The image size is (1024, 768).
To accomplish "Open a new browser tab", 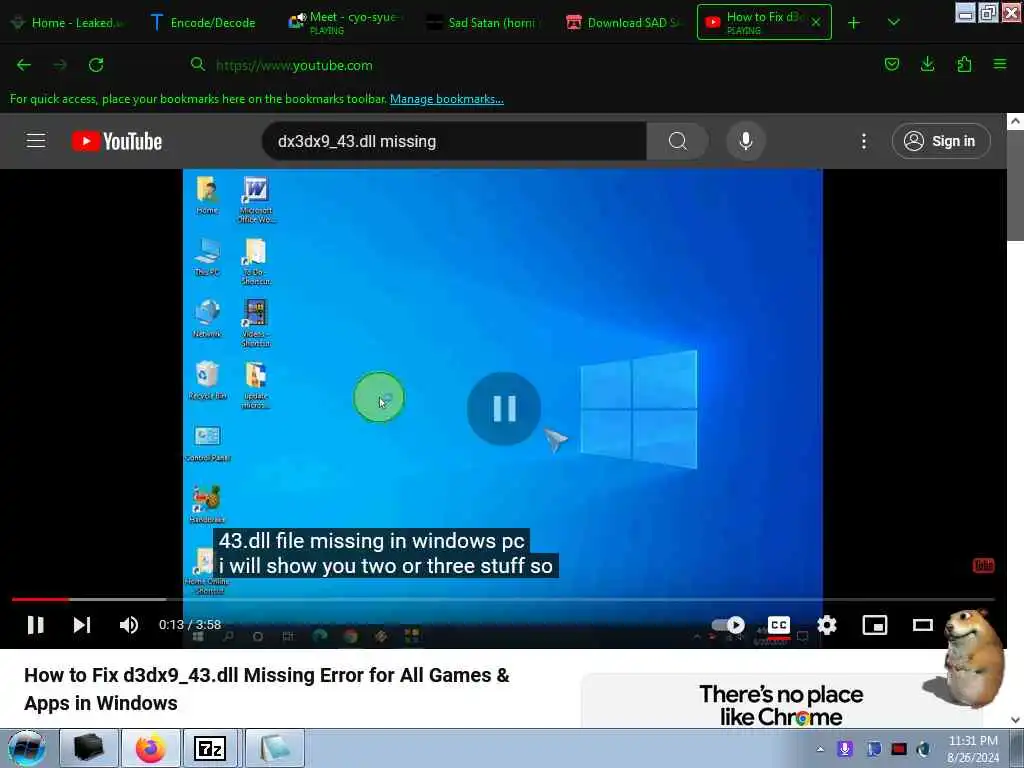I will tap(854, 23).
